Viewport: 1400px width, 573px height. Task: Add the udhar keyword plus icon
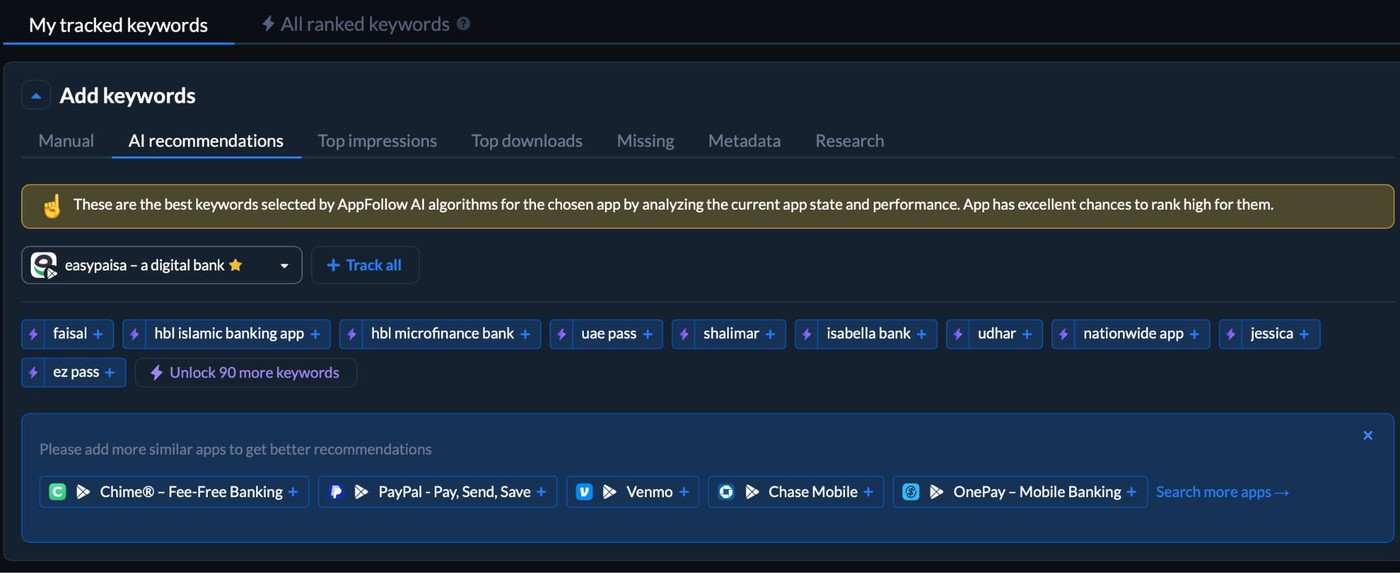tap(1027, 334)
